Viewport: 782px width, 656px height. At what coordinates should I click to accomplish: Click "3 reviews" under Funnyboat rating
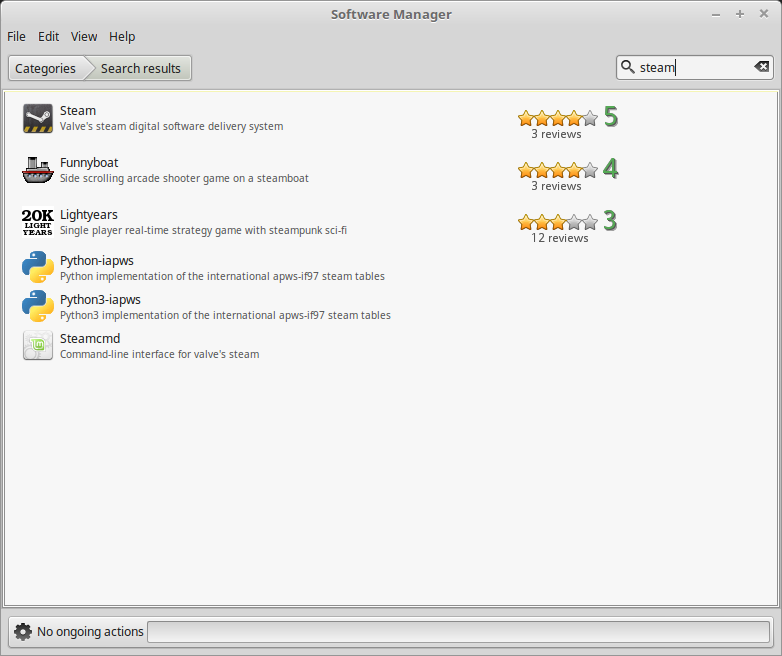coord(556,186)
